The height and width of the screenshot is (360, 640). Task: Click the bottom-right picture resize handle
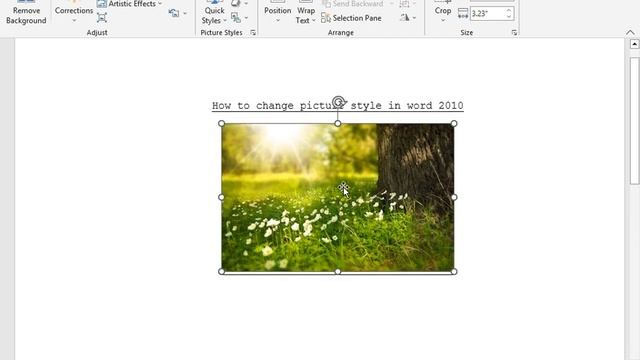point(454,271)
